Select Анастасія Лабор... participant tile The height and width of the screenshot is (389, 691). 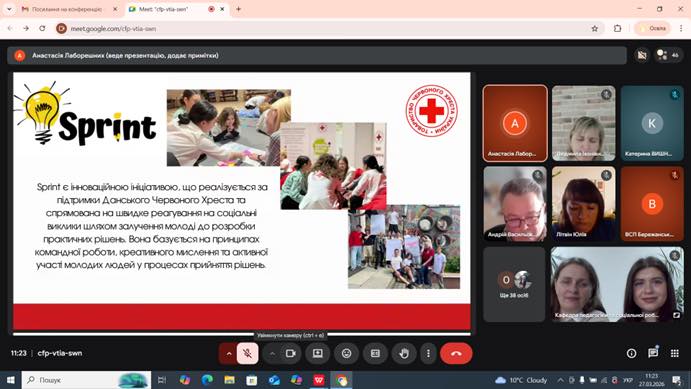(x=515, y=123)
